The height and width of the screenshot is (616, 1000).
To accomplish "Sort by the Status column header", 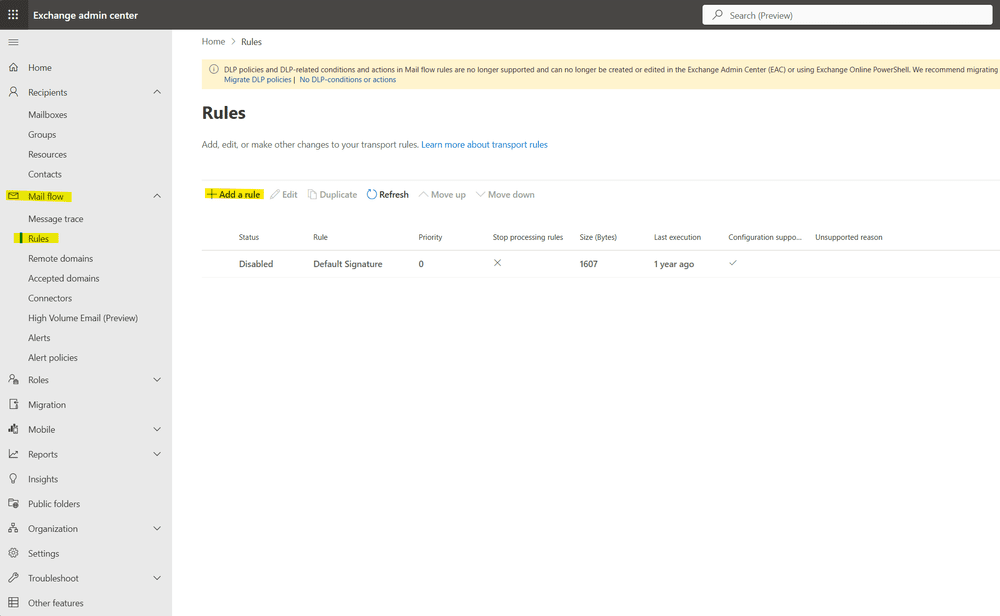I will tap(249, 237).
